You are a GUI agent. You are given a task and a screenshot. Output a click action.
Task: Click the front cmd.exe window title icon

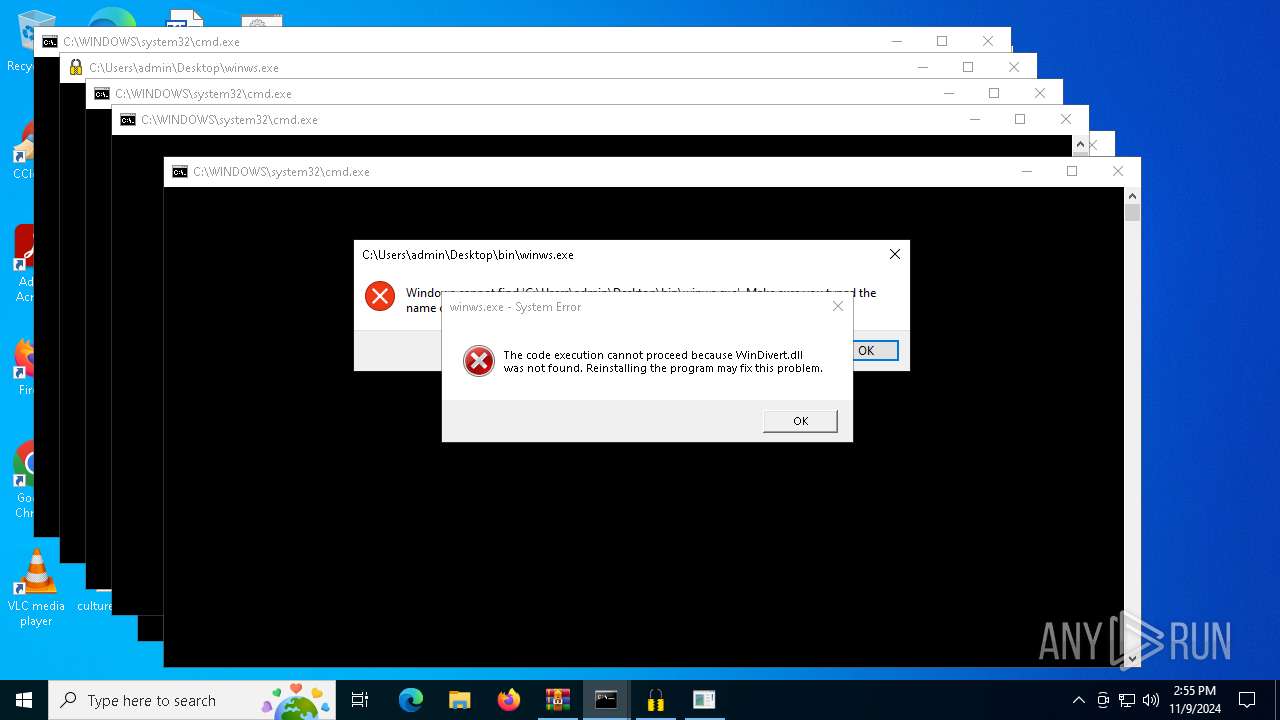click(x=180, y=172)
